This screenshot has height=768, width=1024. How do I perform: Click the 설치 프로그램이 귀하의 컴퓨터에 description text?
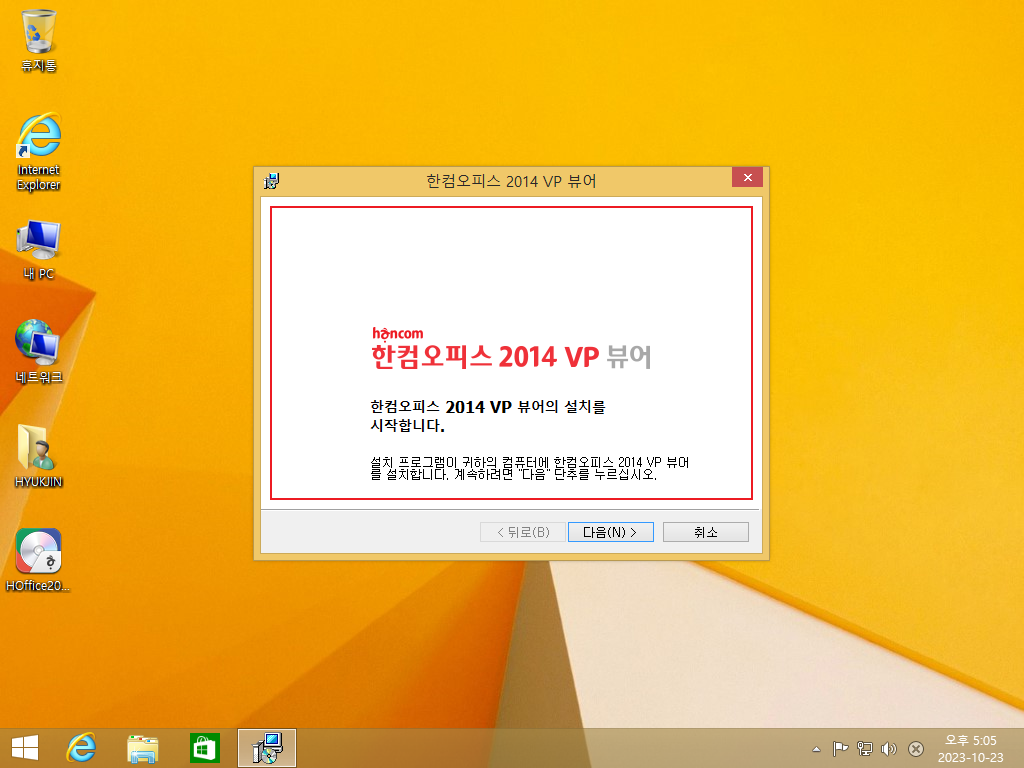click(530, 468)
